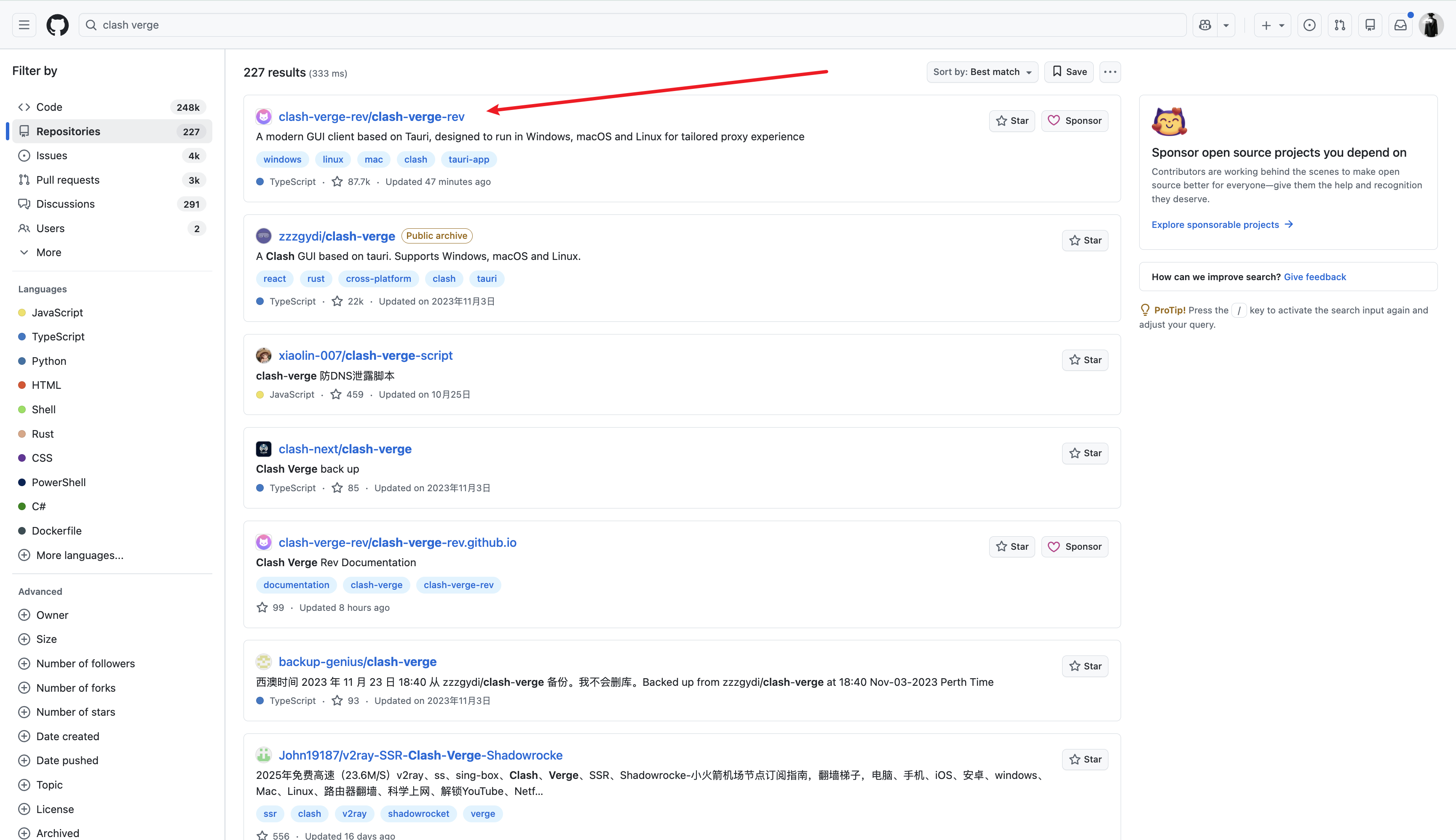Open the Sort by Best match dropdown
The image size is (1456, 840).
pyautogui.click(x=982, y=72)
